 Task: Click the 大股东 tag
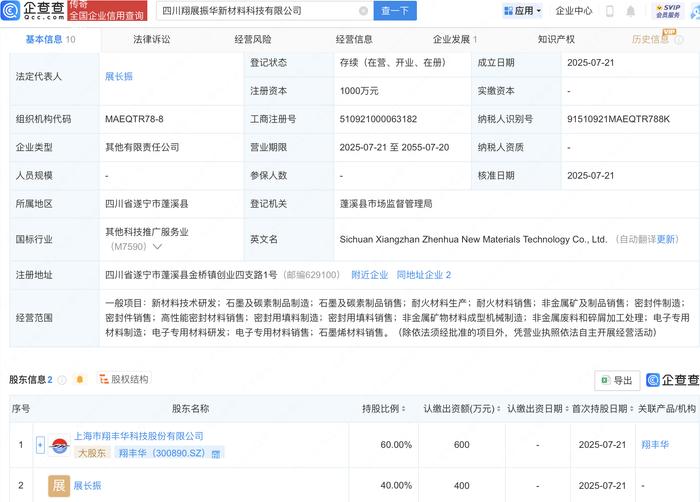coord(92,453)
